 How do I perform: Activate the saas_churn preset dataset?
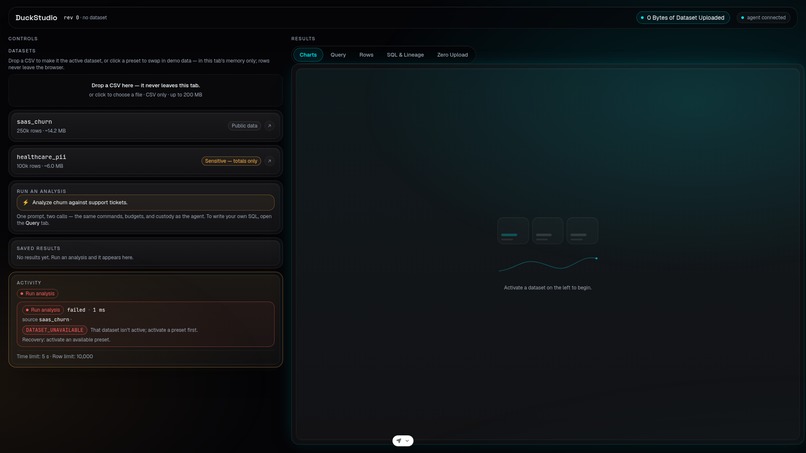pyautogui.click(x=145, y=126)
